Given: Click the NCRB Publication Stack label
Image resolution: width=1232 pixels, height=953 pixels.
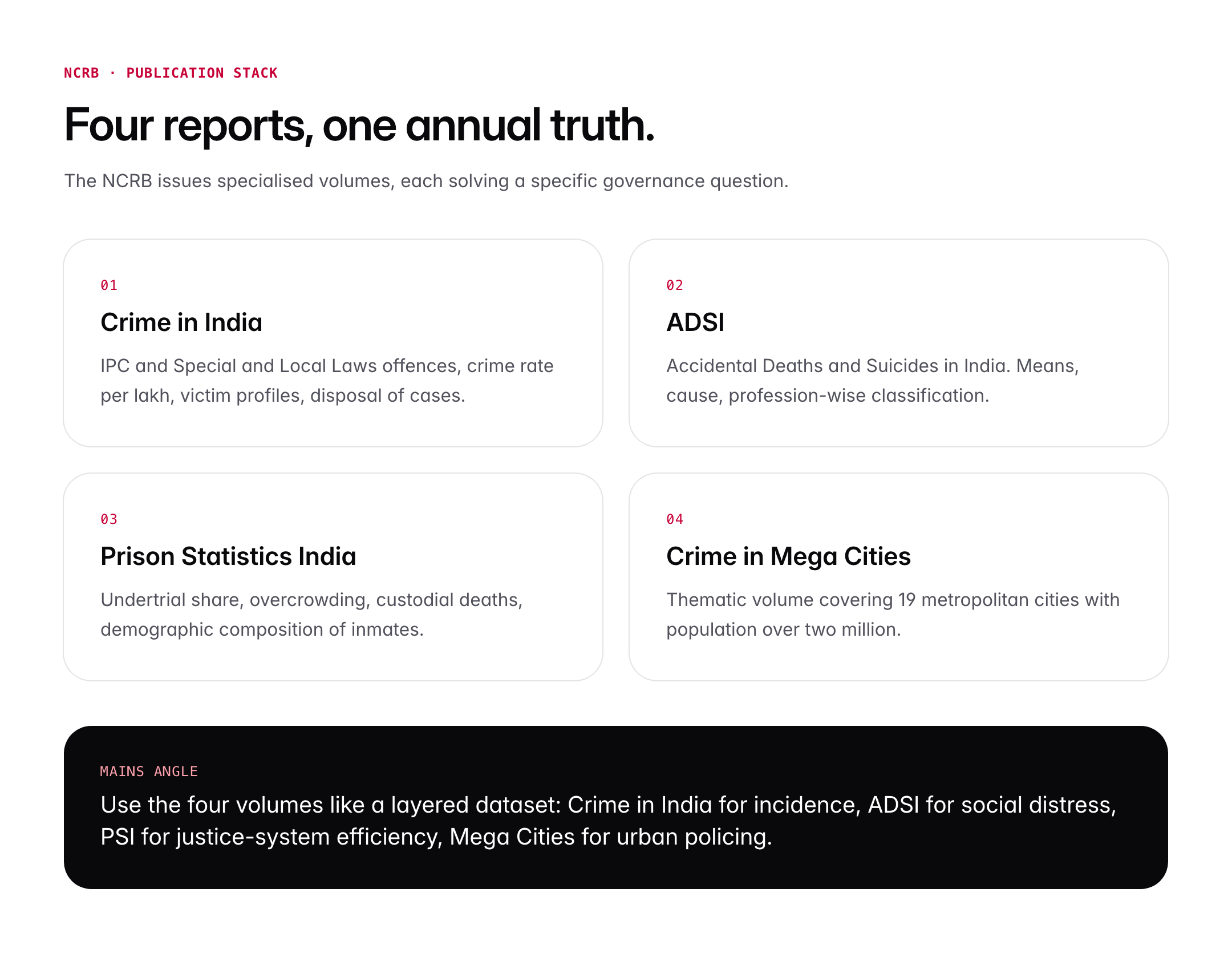Looking at the screenshot, I should coord(170,73).
